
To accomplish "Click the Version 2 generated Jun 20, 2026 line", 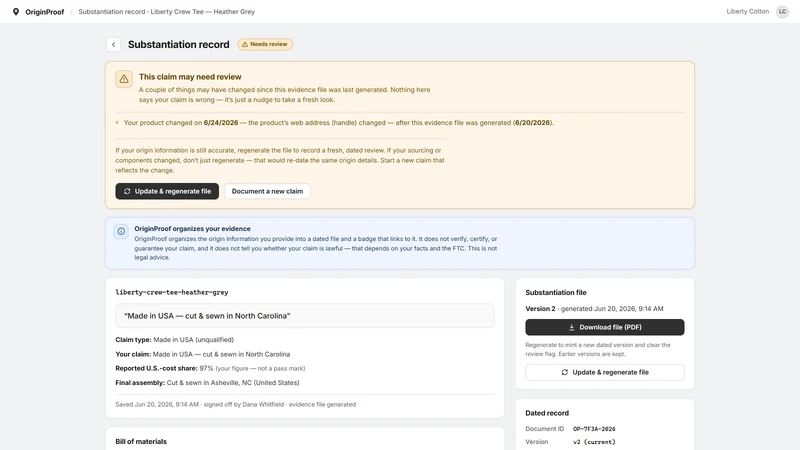I will [594, 309].
